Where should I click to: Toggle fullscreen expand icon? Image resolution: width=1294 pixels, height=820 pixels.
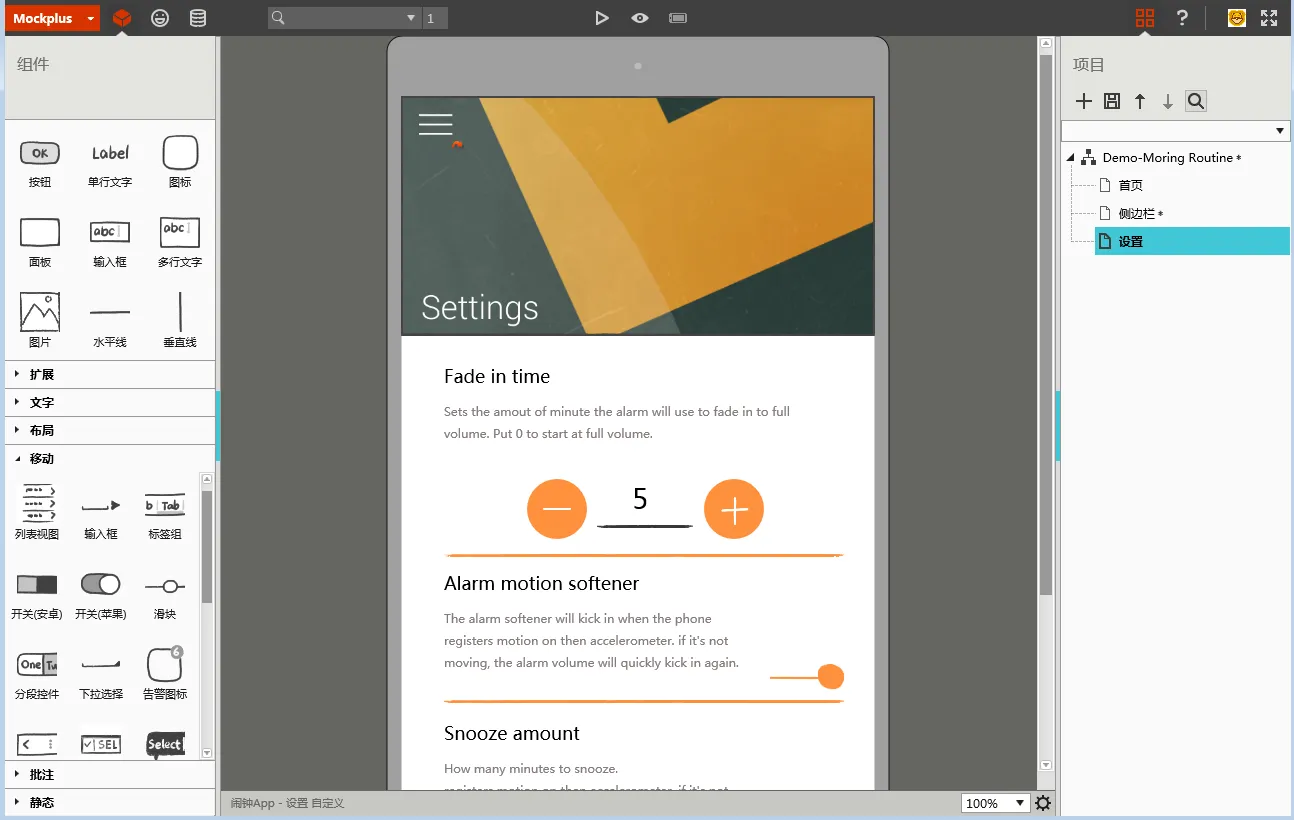point(1269,18)
